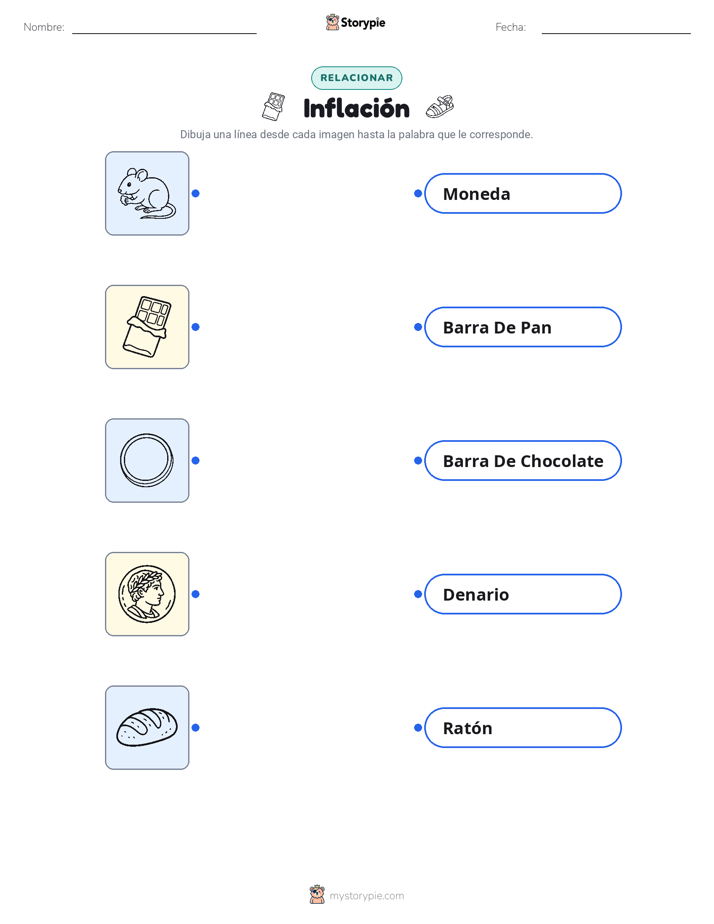Click the bear icon in footer
The height and width of the screenshot is (924, 714).
[317, 895]
